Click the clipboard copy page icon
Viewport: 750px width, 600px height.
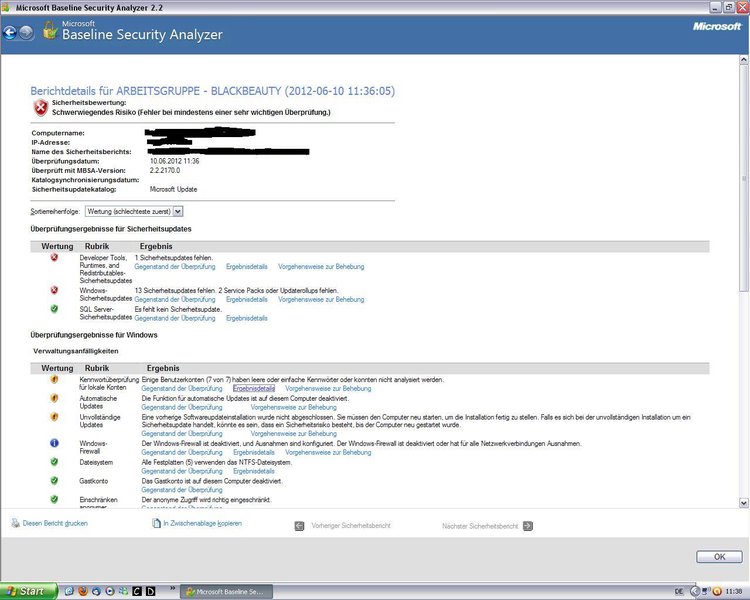click(156, 523)
